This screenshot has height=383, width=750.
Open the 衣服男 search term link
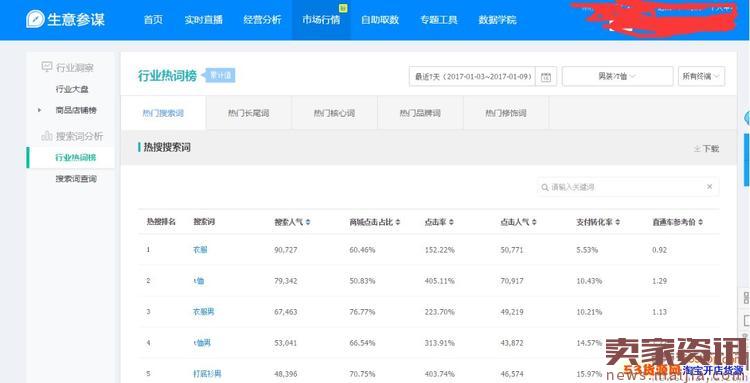204,312
